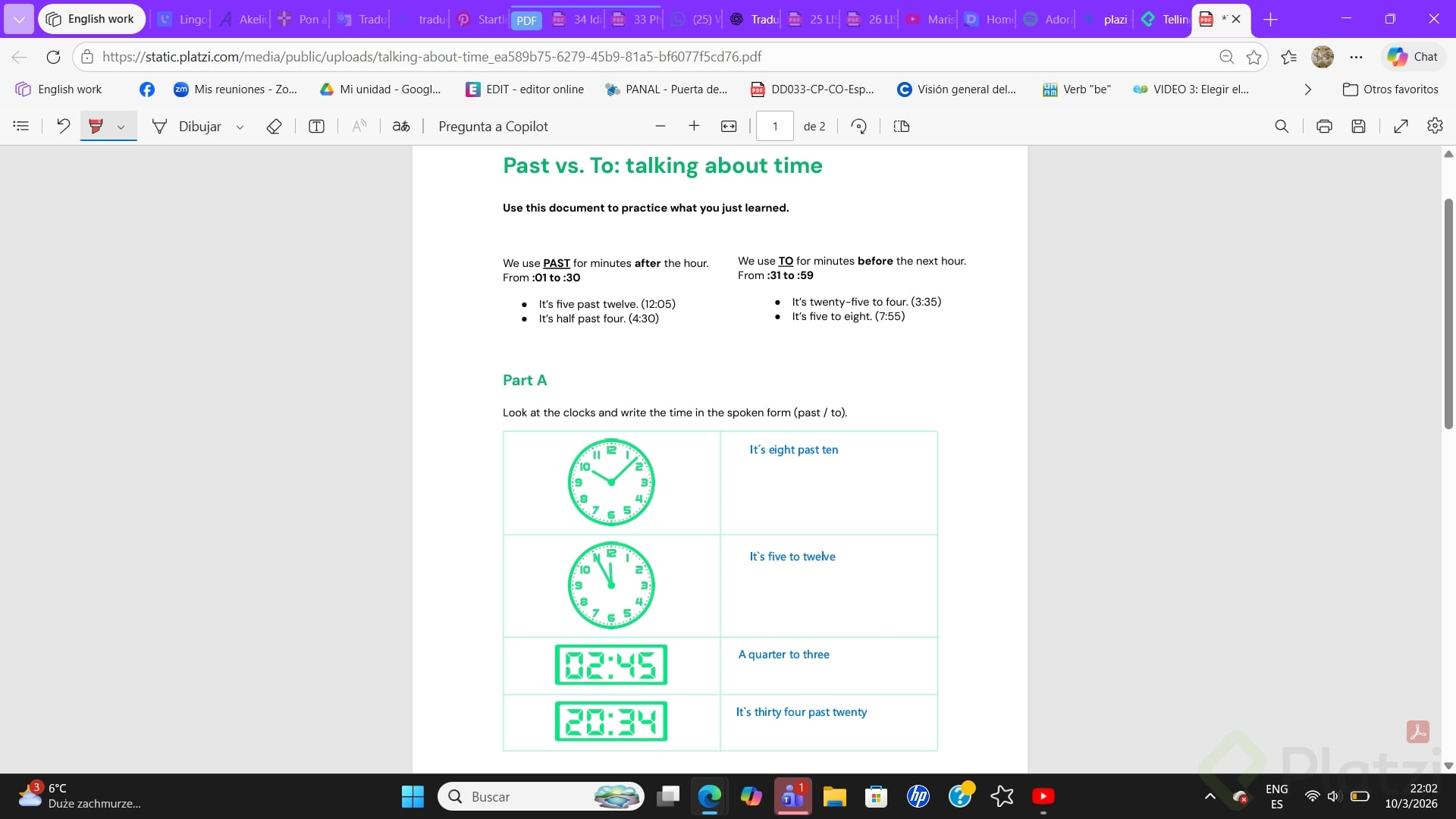Click the page number input field
The width and height of the screenshot is (1456, 819).
[775, 127]
